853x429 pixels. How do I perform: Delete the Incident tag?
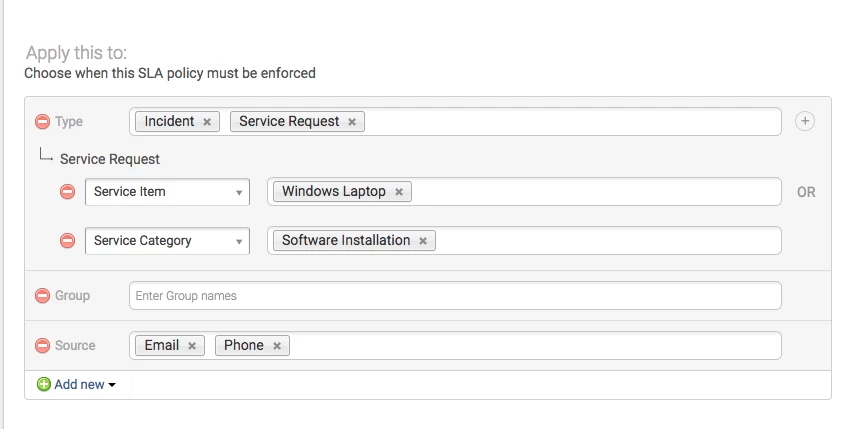click(207, 122)
